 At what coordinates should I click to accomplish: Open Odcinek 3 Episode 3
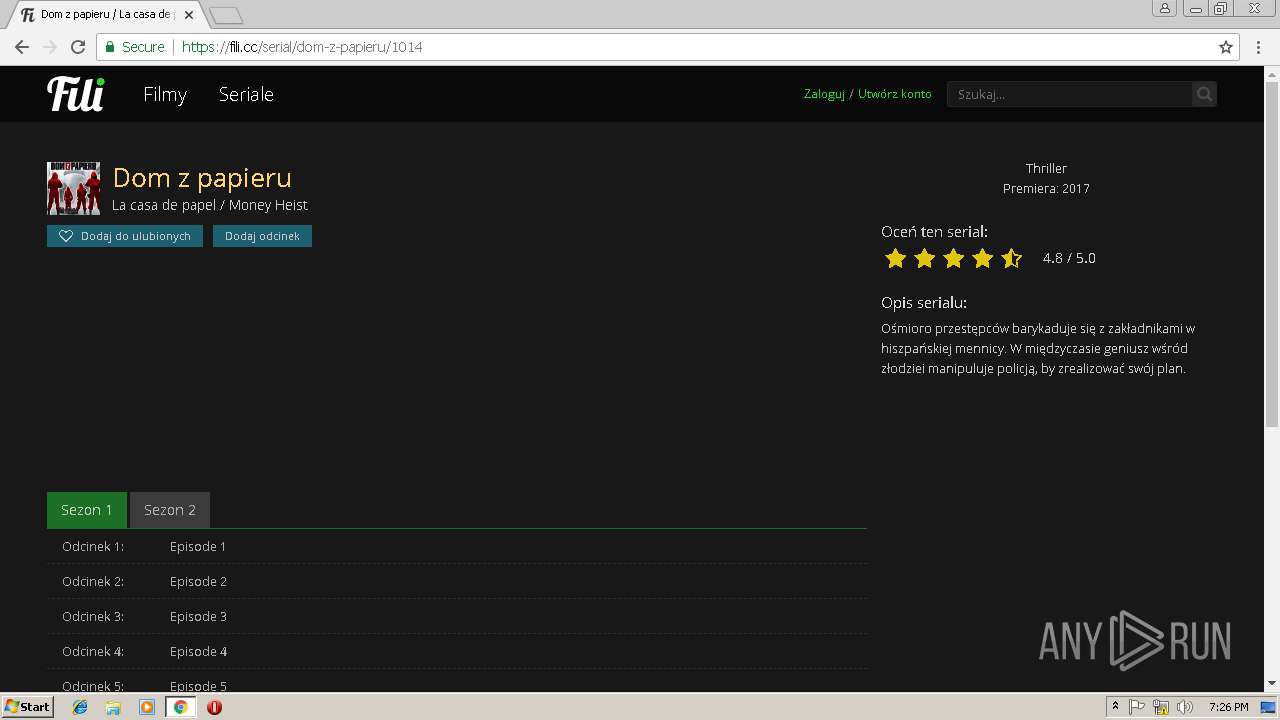click(x=457, y=617)
